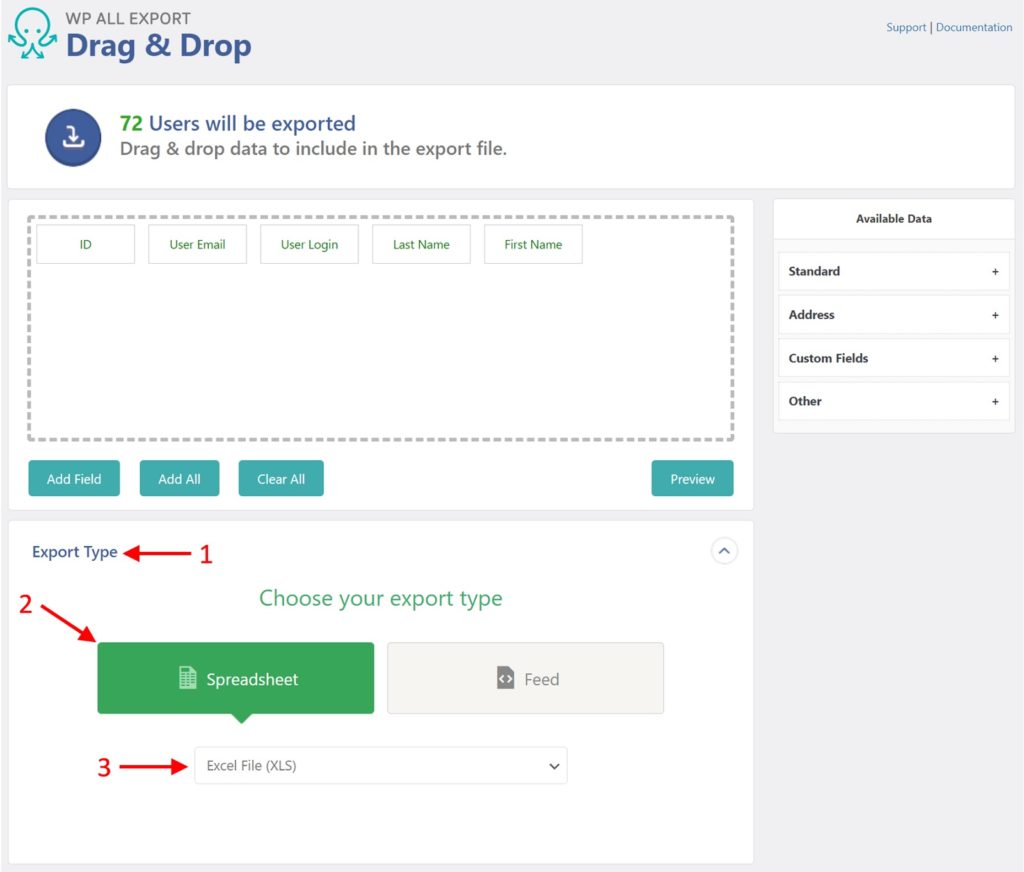Expand the Standard data section
The image size is (1024, 872).
coord(995,271)
